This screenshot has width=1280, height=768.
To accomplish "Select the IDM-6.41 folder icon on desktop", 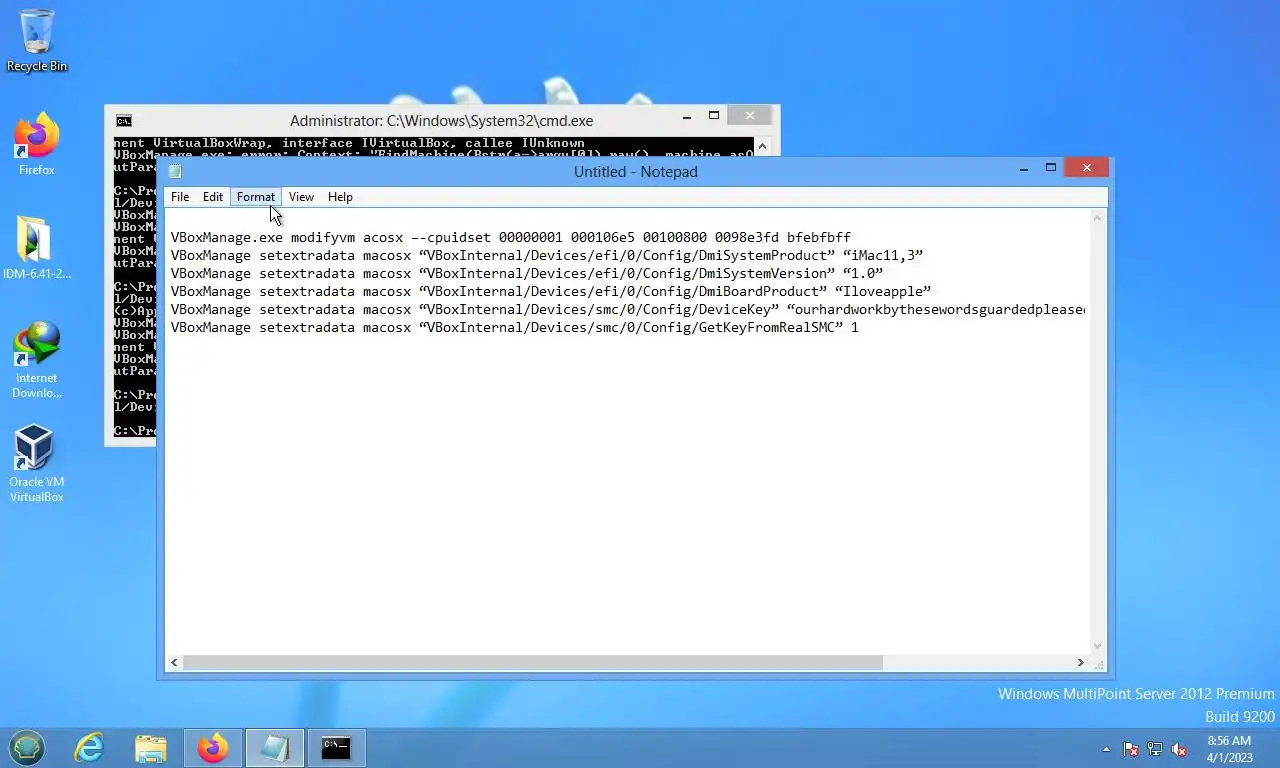I will [36, 248].
